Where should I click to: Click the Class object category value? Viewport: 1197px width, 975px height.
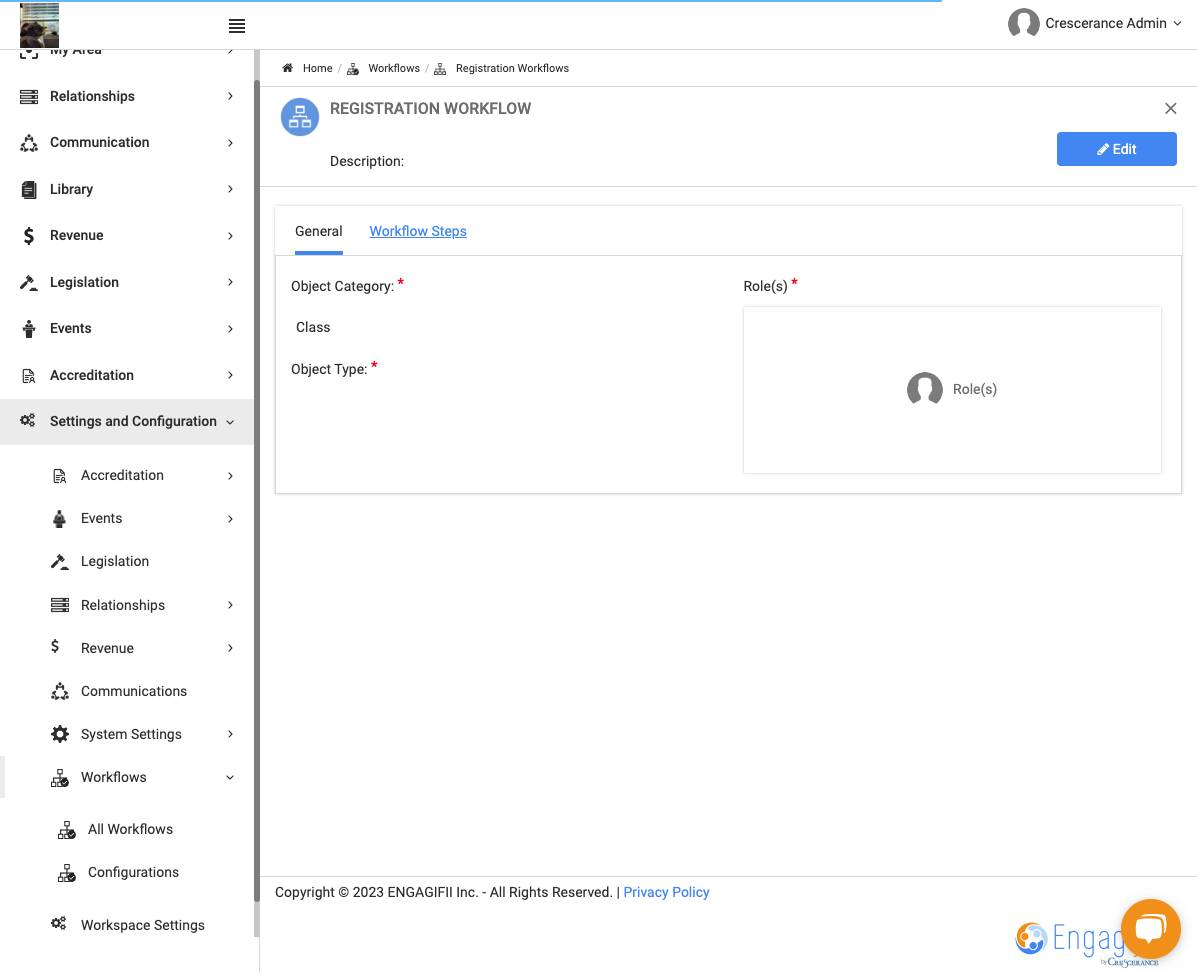tap(313, 328)
